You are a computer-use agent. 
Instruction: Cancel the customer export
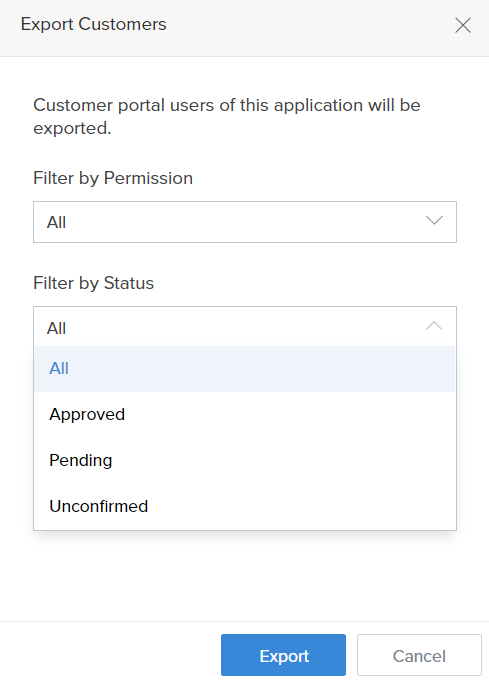[x=419, y=655]
